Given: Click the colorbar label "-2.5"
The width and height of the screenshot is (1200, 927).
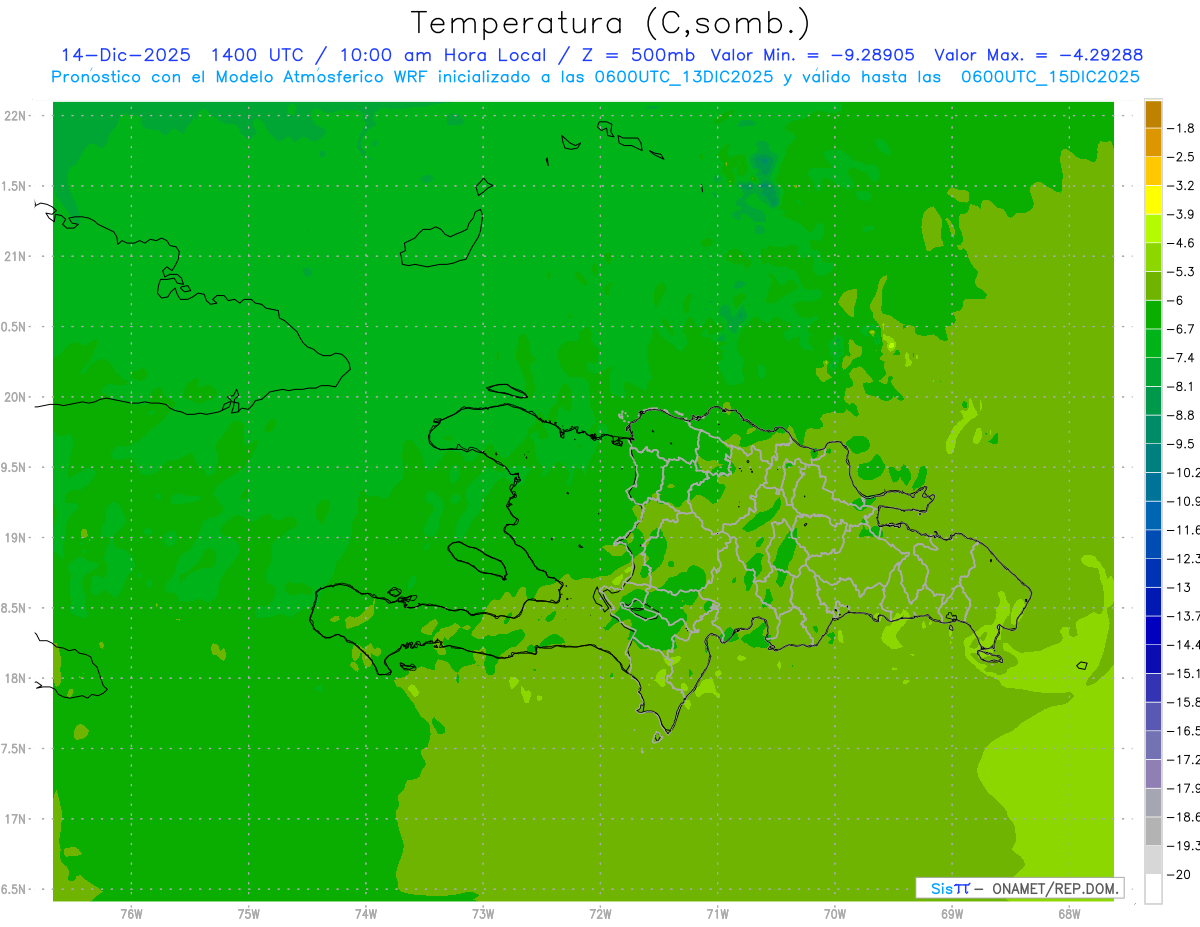Looking at the screenshot, I should tap(1182, 157).
